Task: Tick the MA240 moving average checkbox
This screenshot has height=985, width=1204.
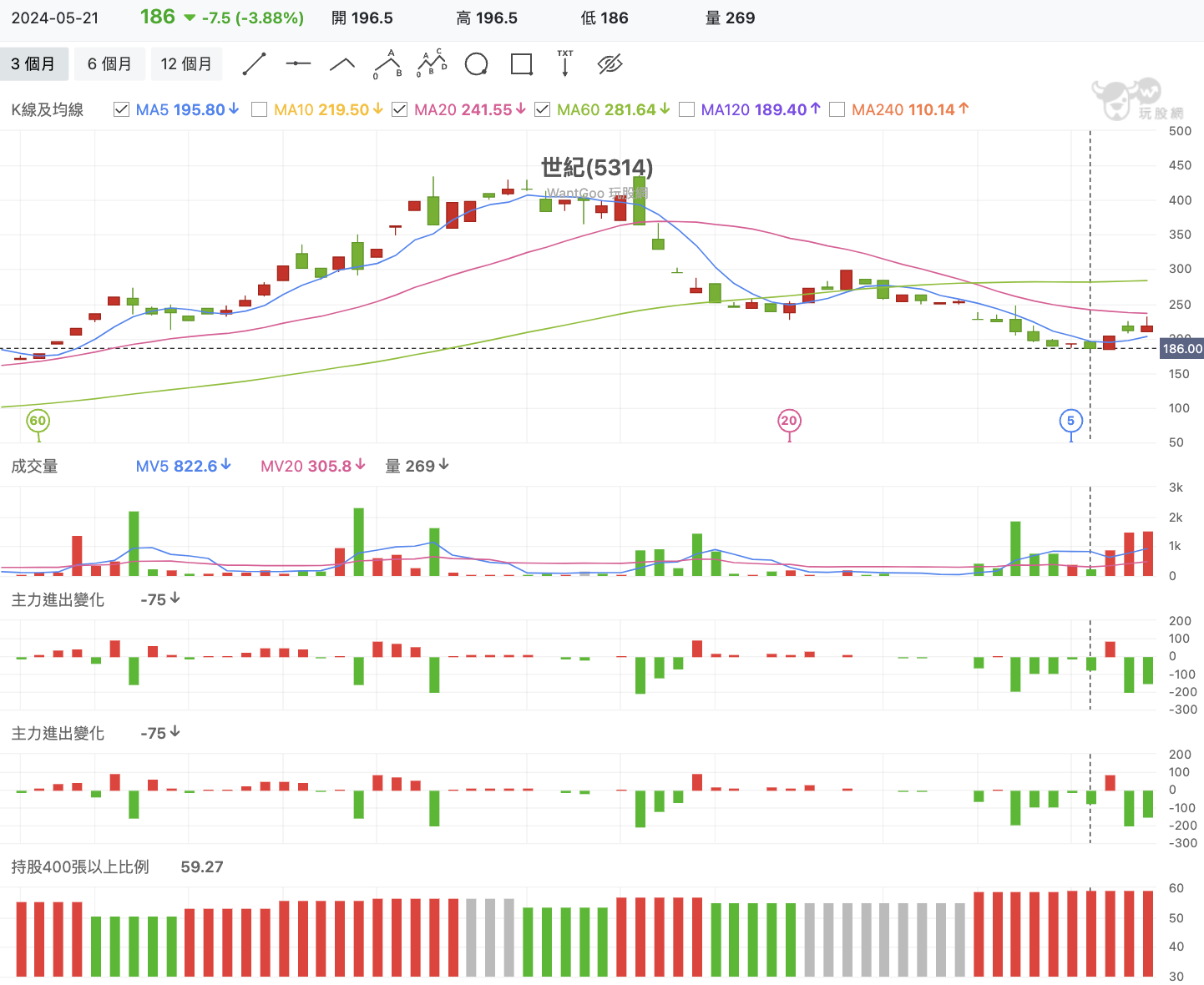Action: point(837,109)
